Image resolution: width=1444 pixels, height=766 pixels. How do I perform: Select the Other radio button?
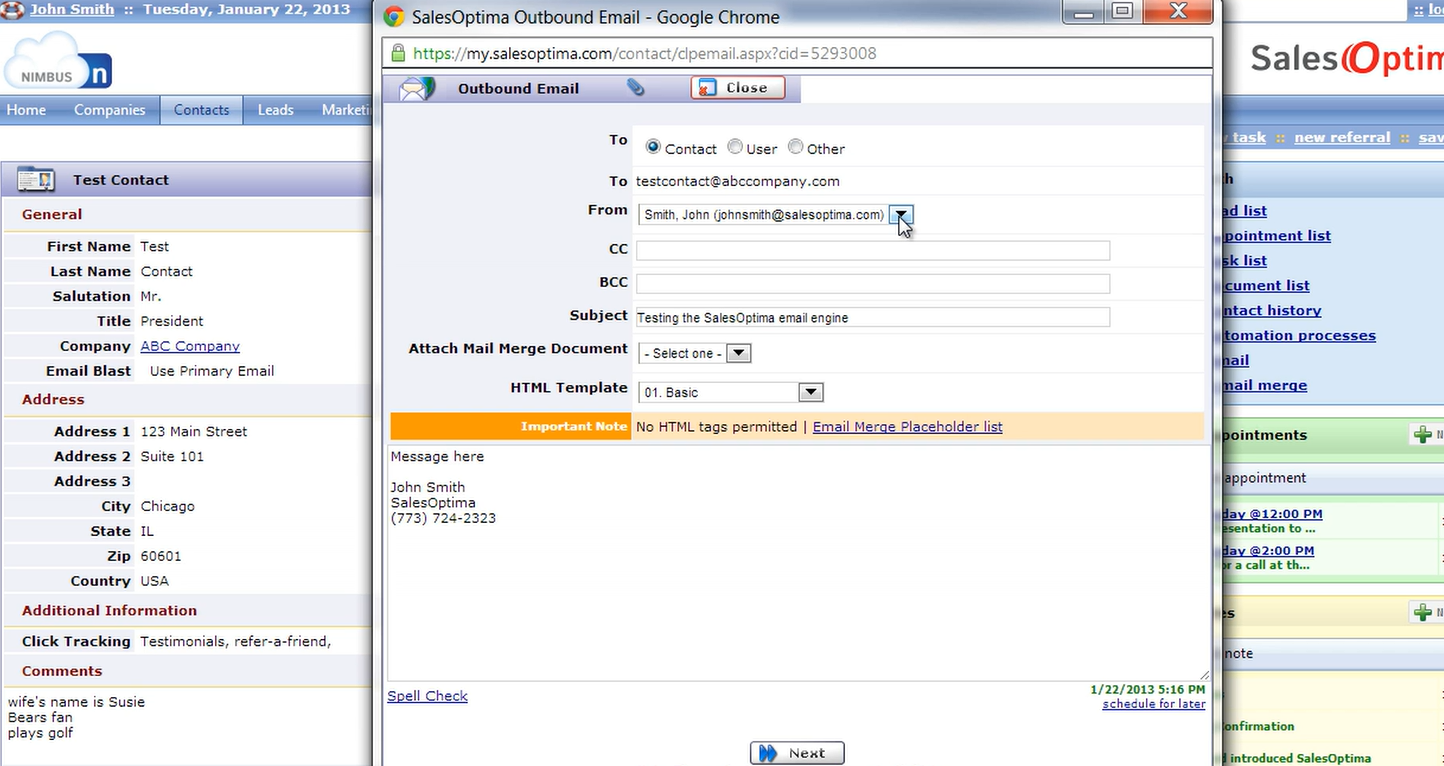coord(795,146)
